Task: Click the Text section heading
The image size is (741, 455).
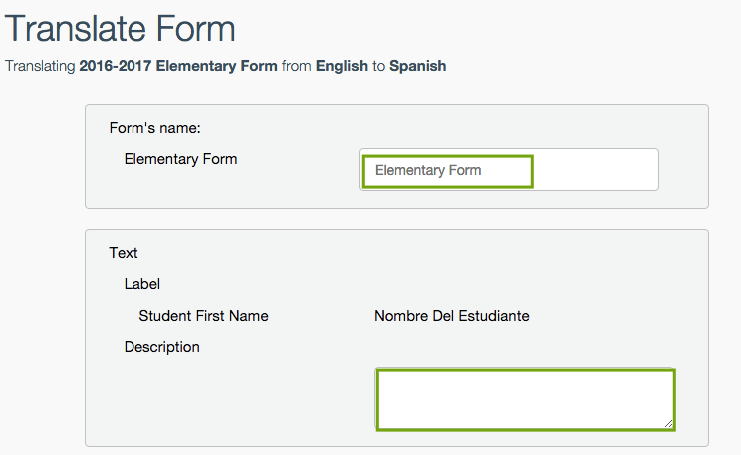Action: pos(123,253)
